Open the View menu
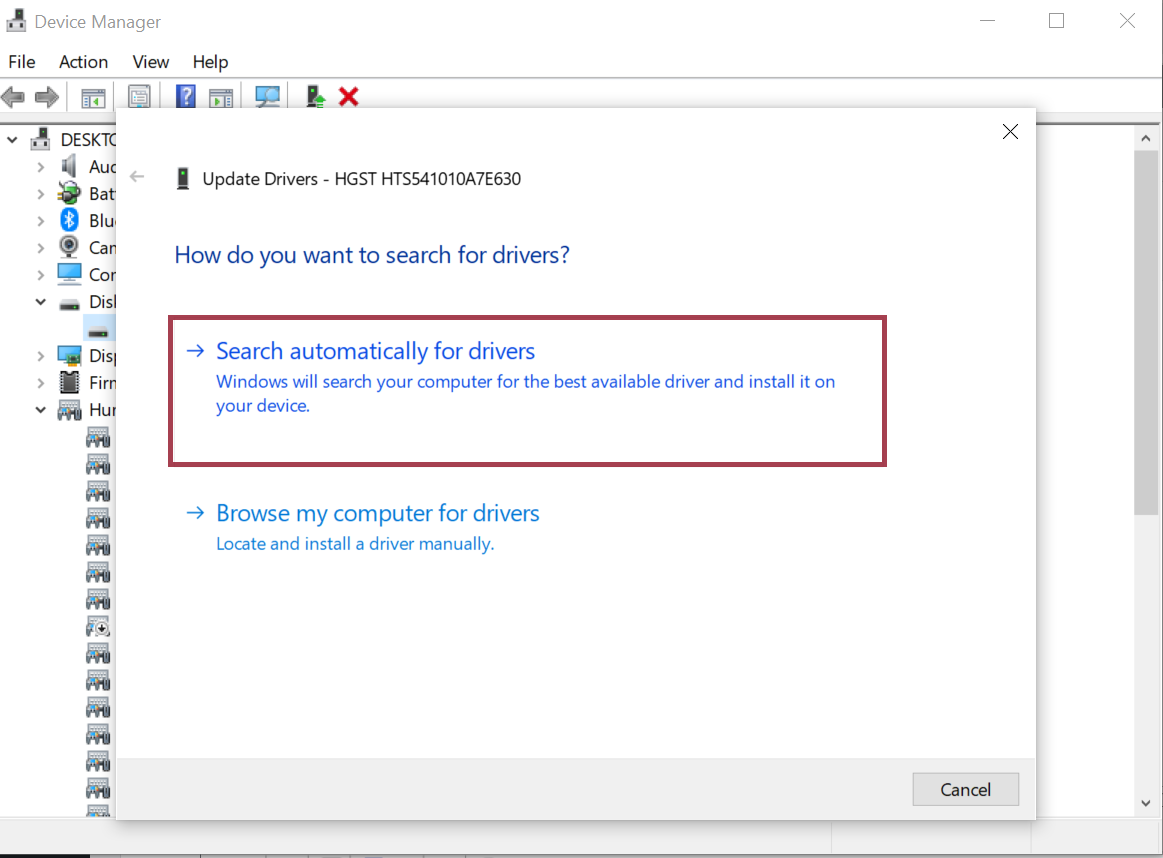The image size is (1163, 858). pos(151,62)
